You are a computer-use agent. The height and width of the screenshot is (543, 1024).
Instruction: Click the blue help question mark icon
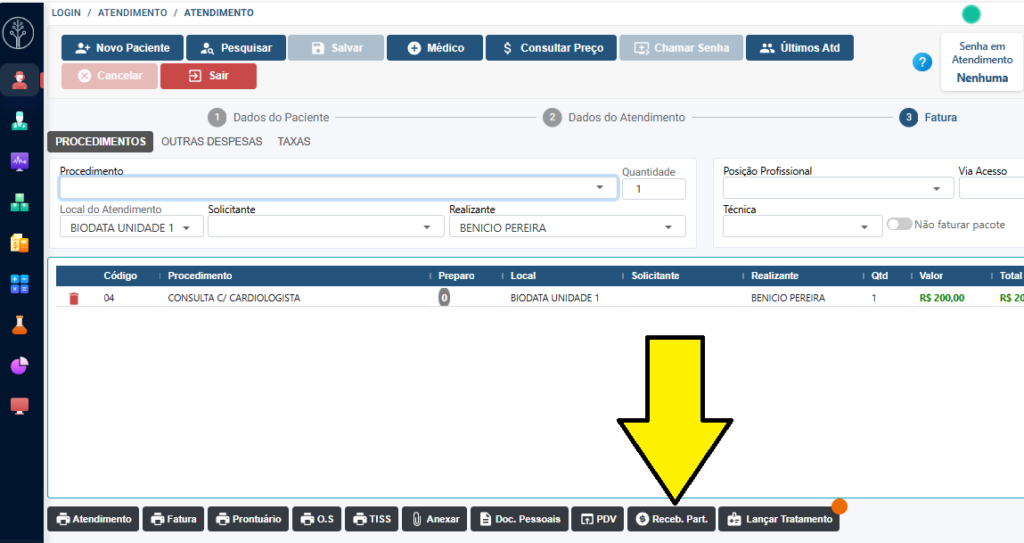922,62
